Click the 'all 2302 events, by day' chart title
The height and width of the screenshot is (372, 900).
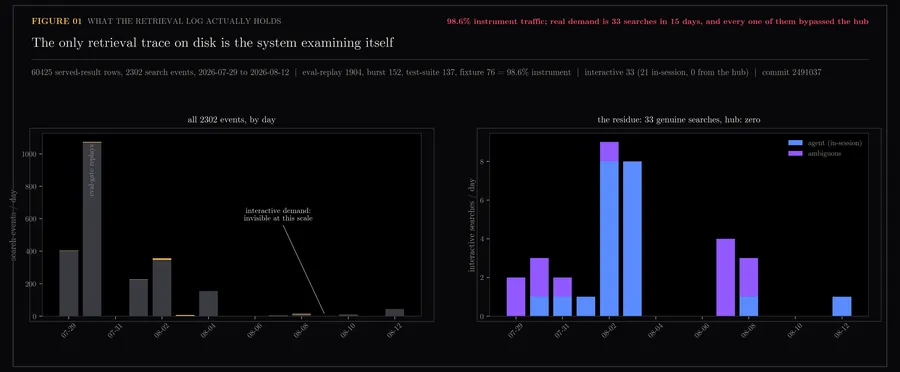click(231, 120)
